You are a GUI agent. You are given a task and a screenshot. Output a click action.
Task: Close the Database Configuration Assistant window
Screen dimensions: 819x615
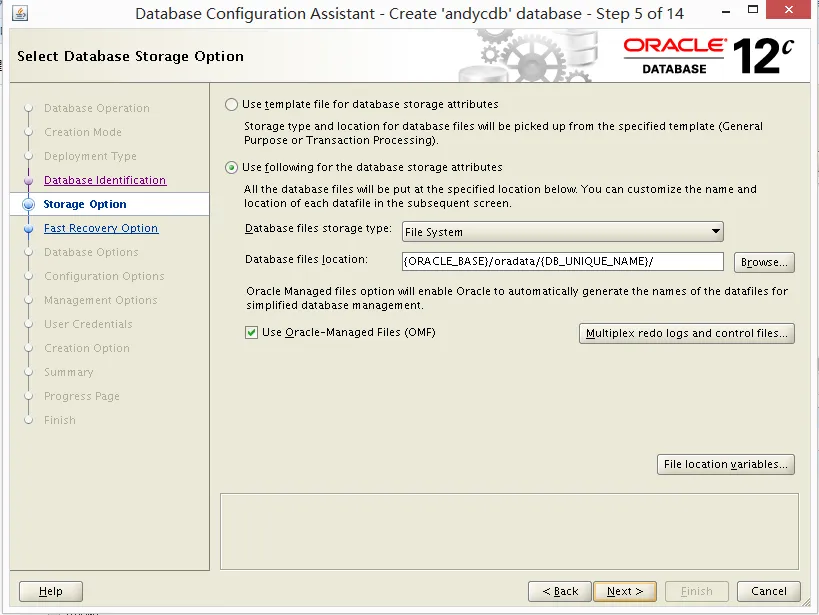coord(789,9)
